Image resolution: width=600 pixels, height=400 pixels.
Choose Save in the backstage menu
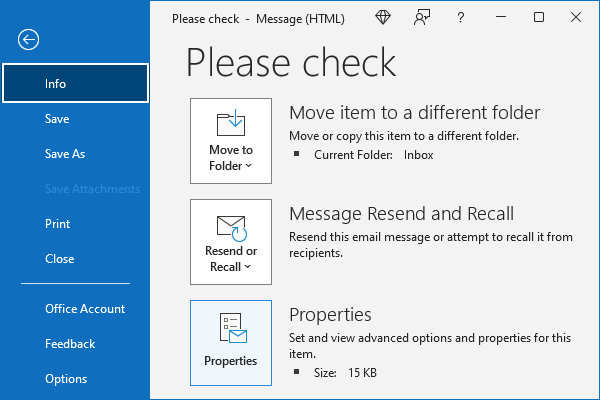click(x=57, y=119)
